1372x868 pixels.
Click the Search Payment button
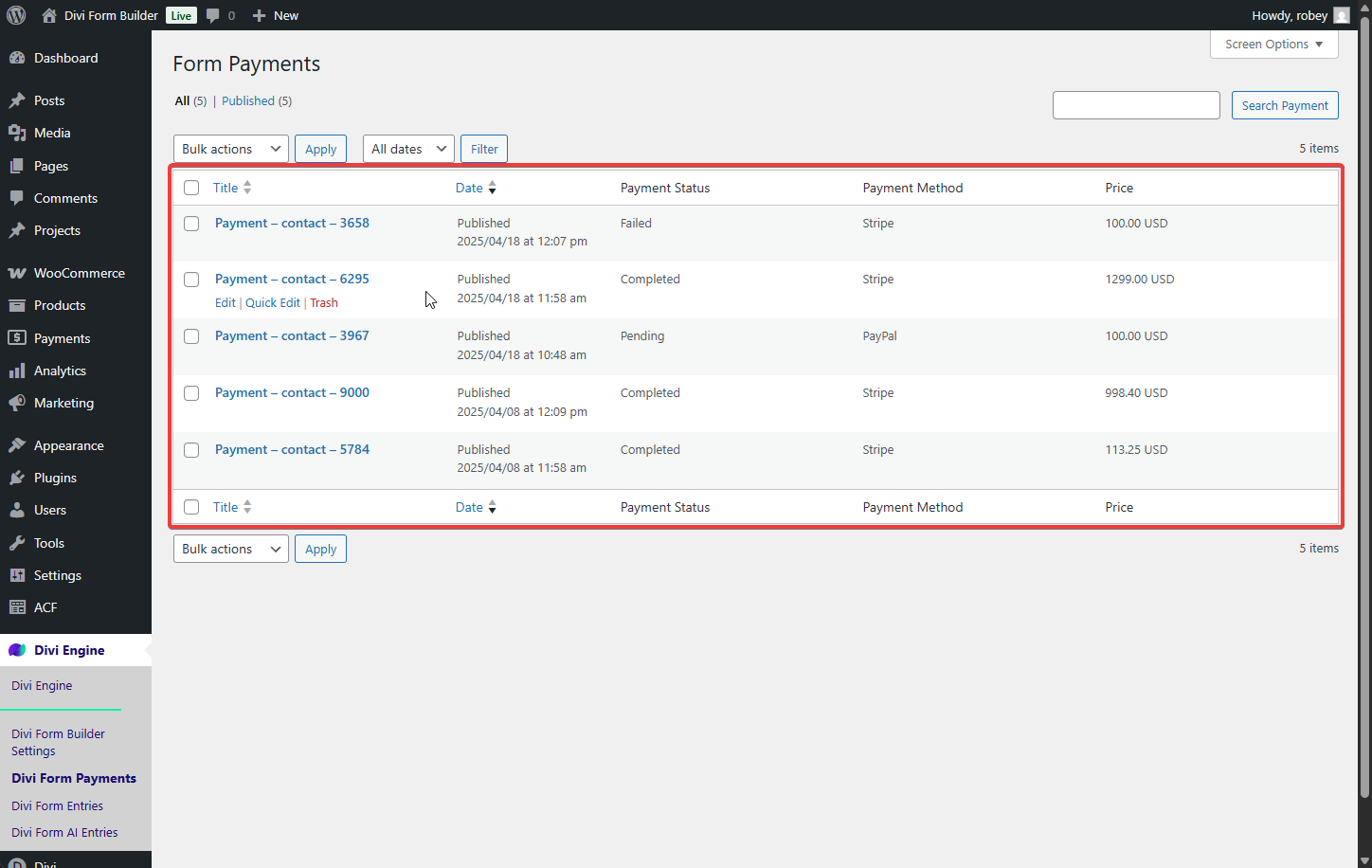coord(1285,104)
